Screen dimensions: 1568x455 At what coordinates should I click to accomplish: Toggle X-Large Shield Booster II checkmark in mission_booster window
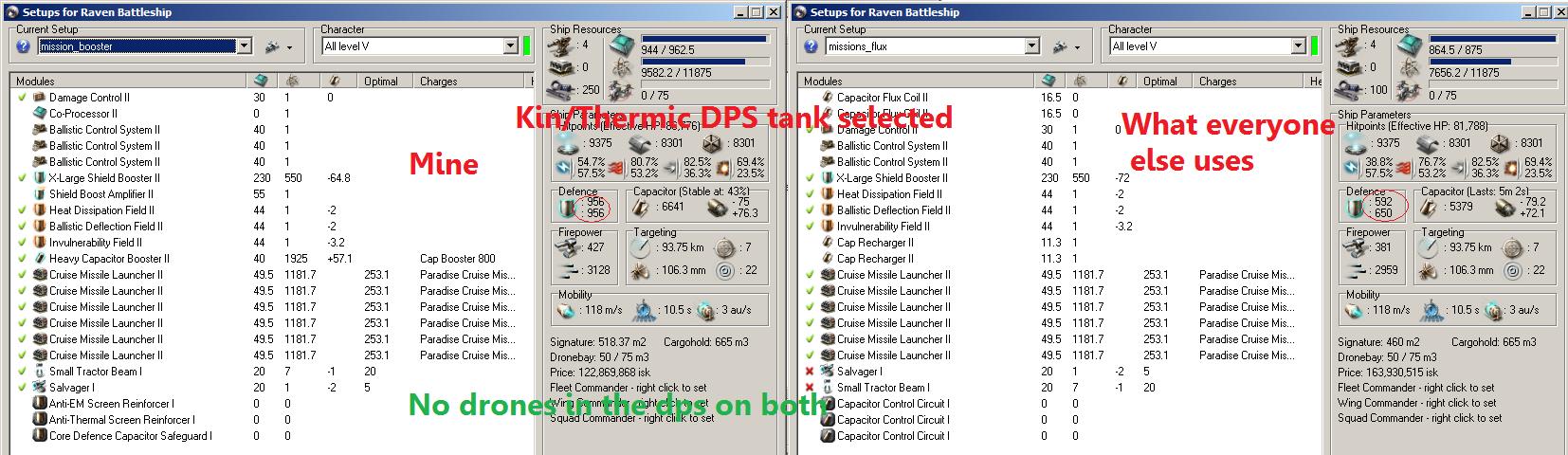pyautogui.click(x=22, y=177)
